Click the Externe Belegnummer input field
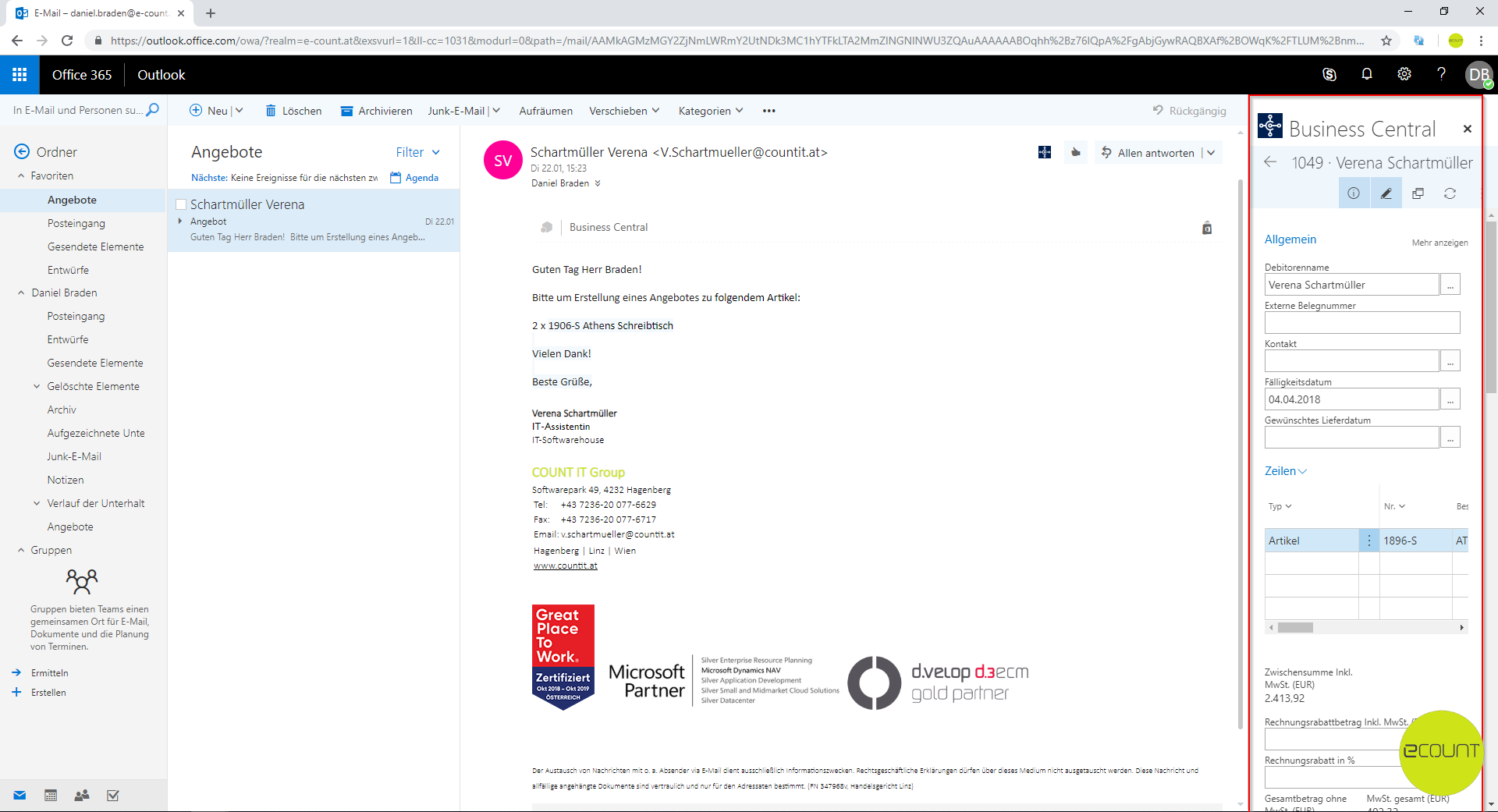The width and height of the screenshot is (1498, 812). (x=1362, y=323)
